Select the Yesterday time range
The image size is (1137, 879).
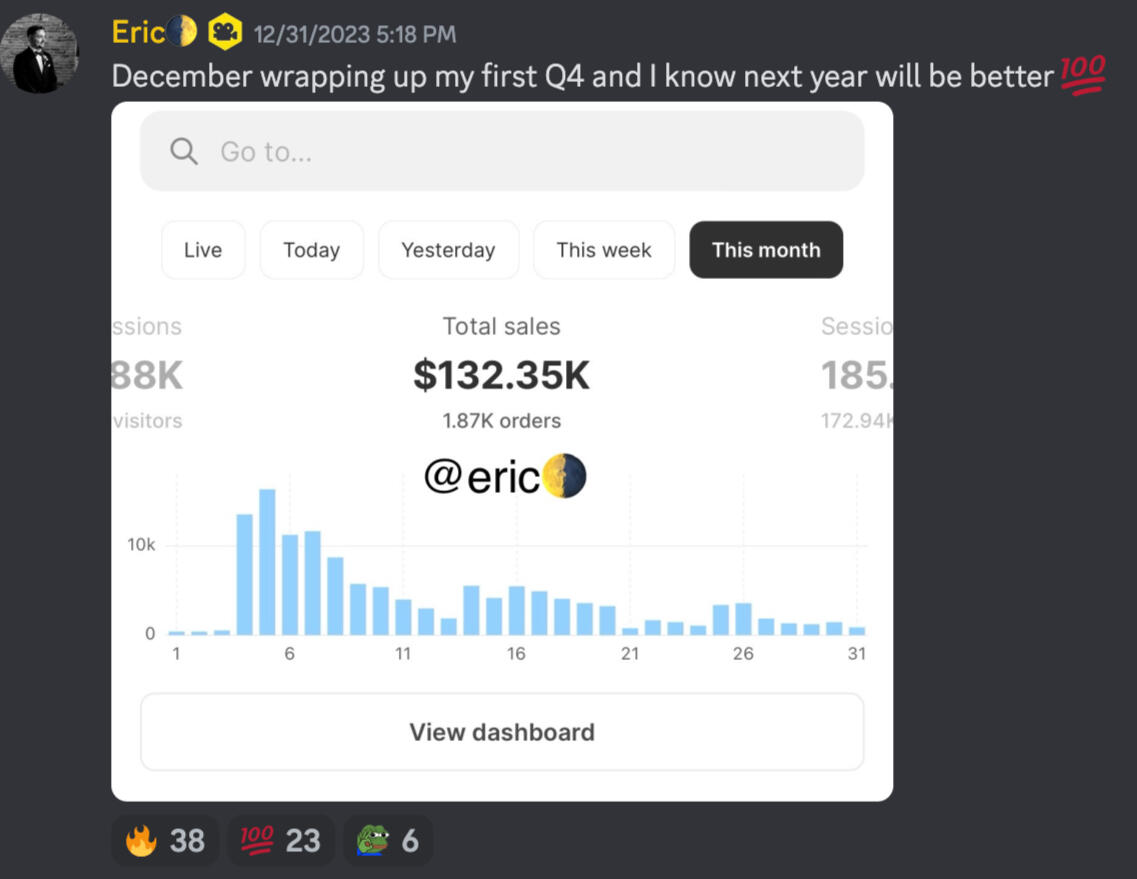click(448, 250)
